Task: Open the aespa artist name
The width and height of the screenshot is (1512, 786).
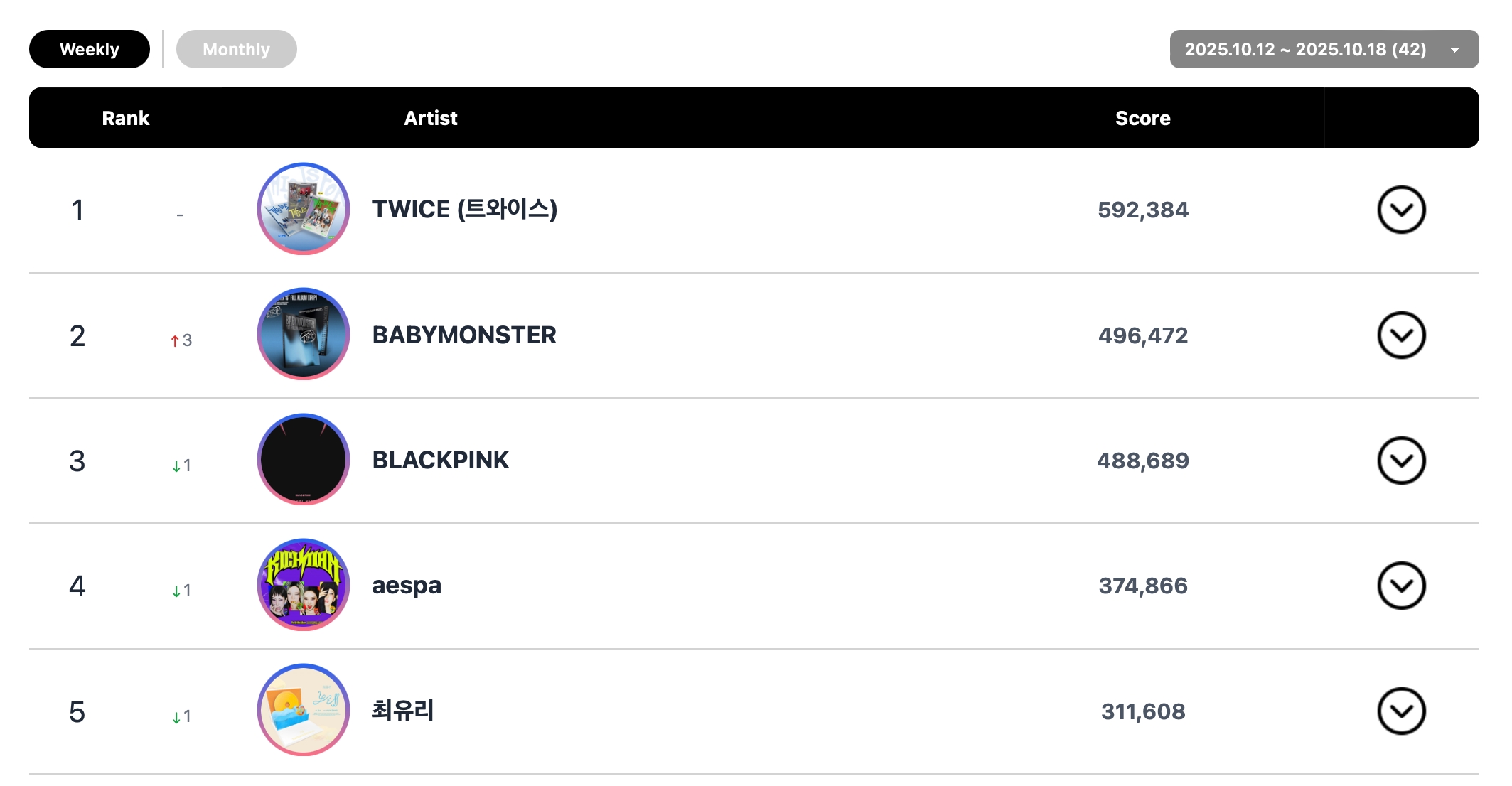Action: click(x=407, y=585)
